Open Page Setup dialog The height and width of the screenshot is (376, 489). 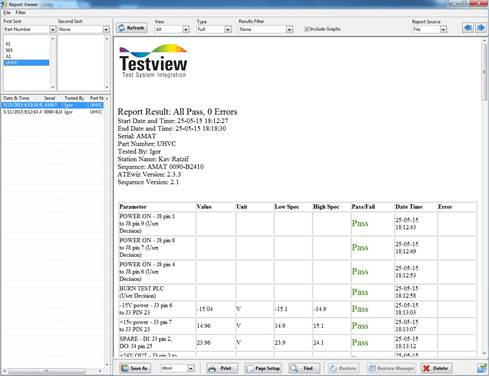263,368
